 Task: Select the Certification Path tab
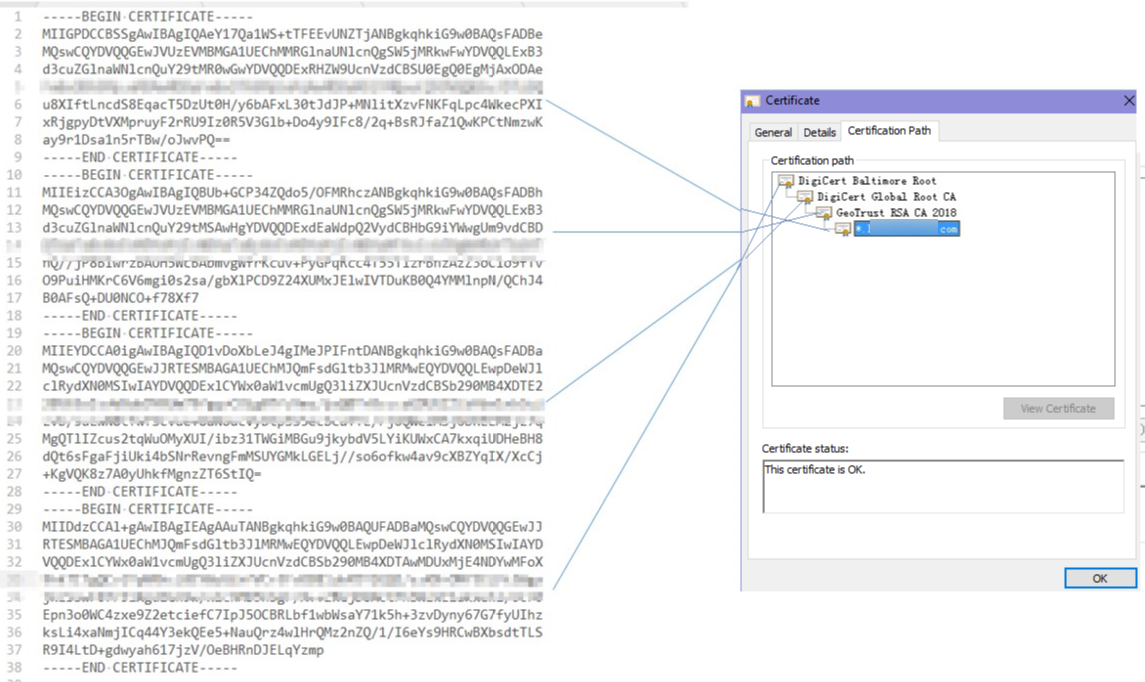(x=889, y=131)
